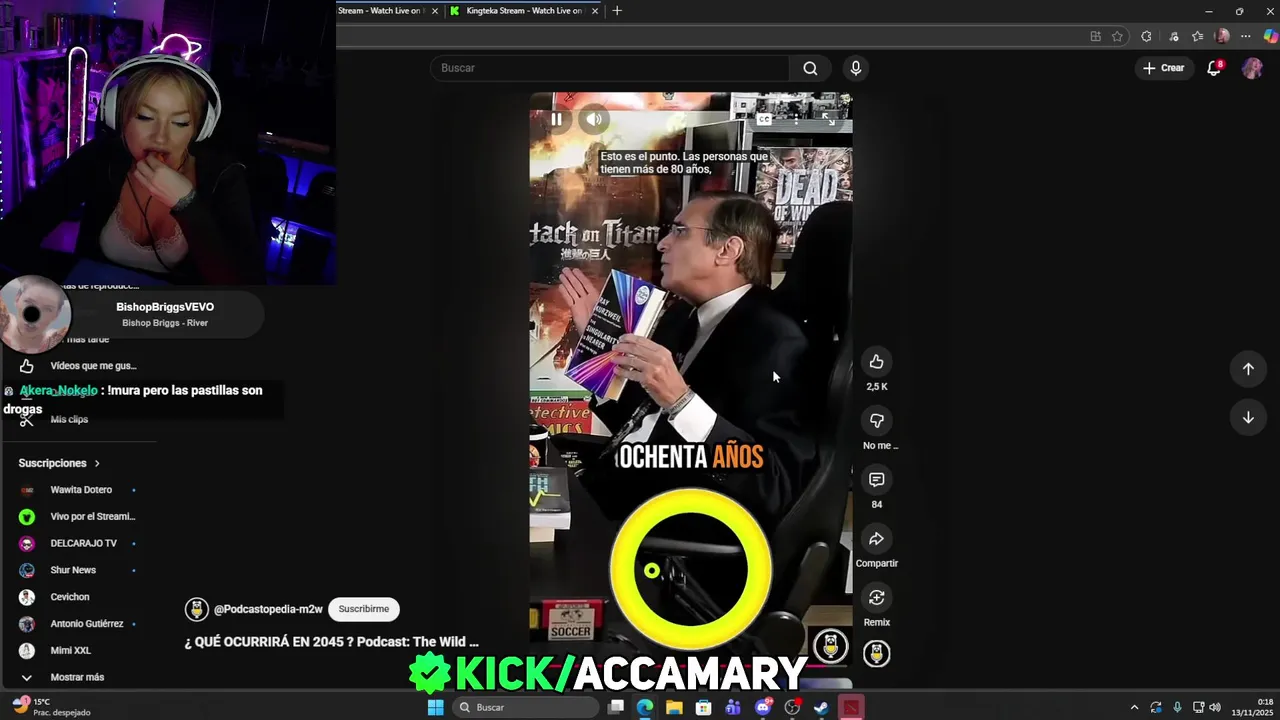This screenshot has height=720, width=1280.
Task: Show hidden system tray icons
Action: [1134, 707]
